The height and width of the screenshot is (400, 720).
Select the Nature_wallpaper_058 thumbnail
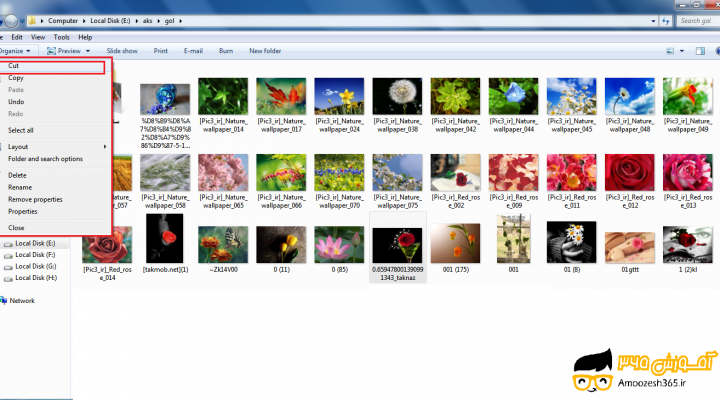point(165,173)
